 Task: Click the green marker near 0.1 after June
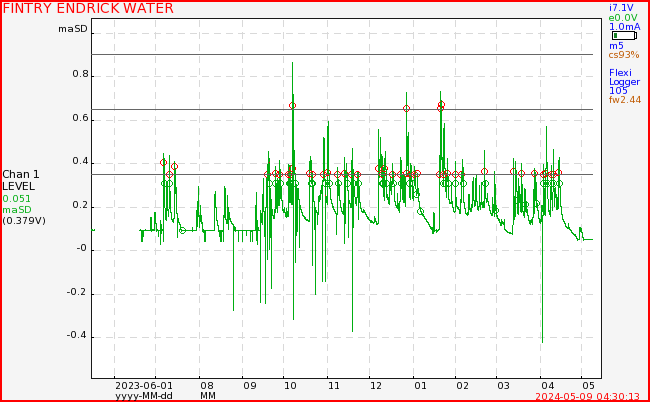point(182,230)
